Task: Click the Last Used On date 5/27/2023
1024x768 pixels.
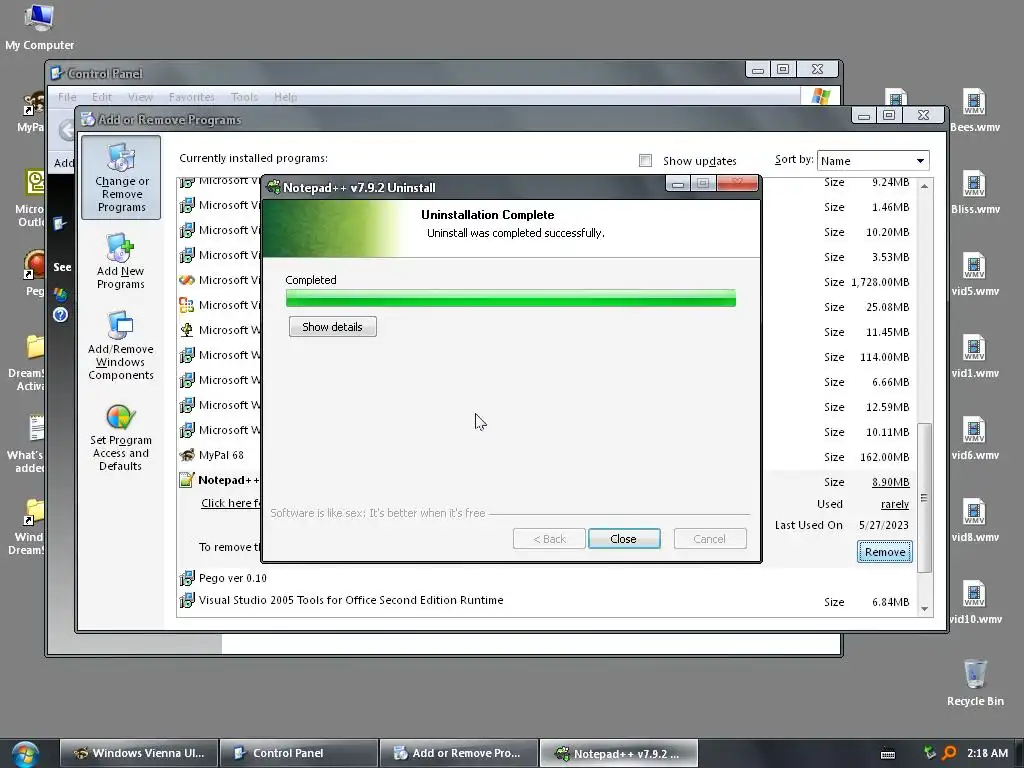Action: [884, 525]
